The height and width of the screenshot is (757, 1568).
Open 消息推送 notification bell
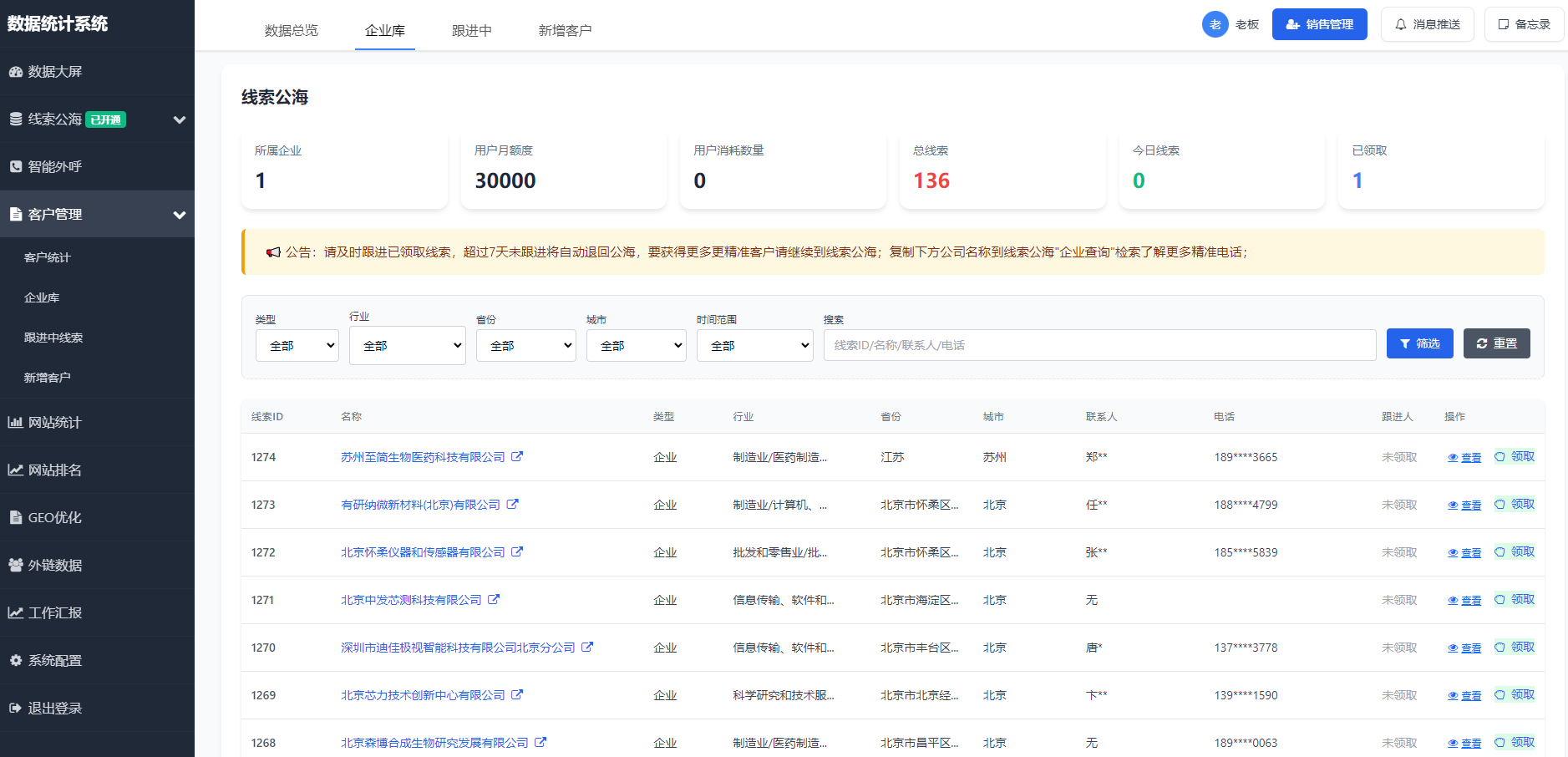coord(1400,24)
